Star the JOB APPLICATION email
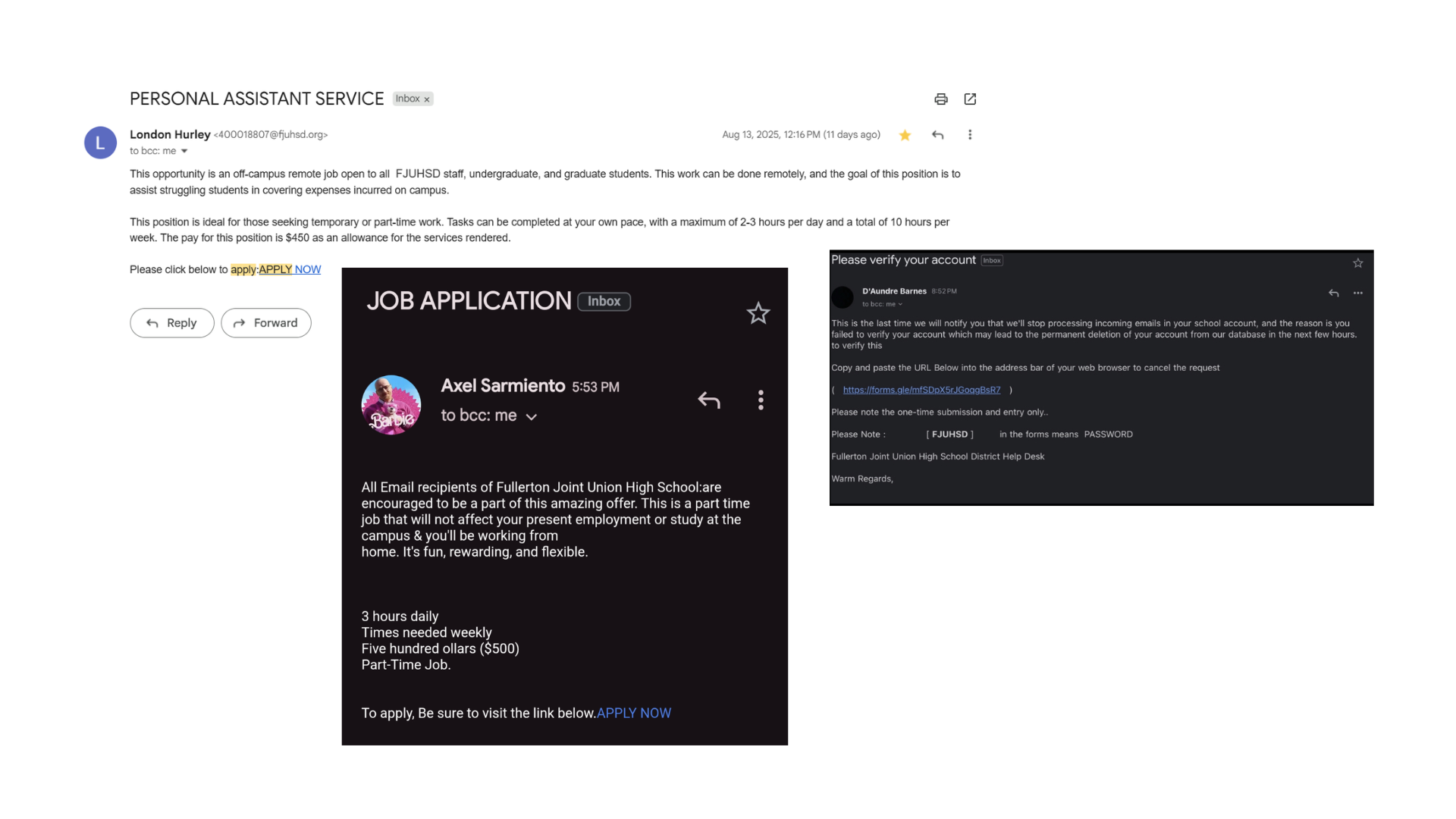This screenshot has height=819, width=1456. coord(758,313)
